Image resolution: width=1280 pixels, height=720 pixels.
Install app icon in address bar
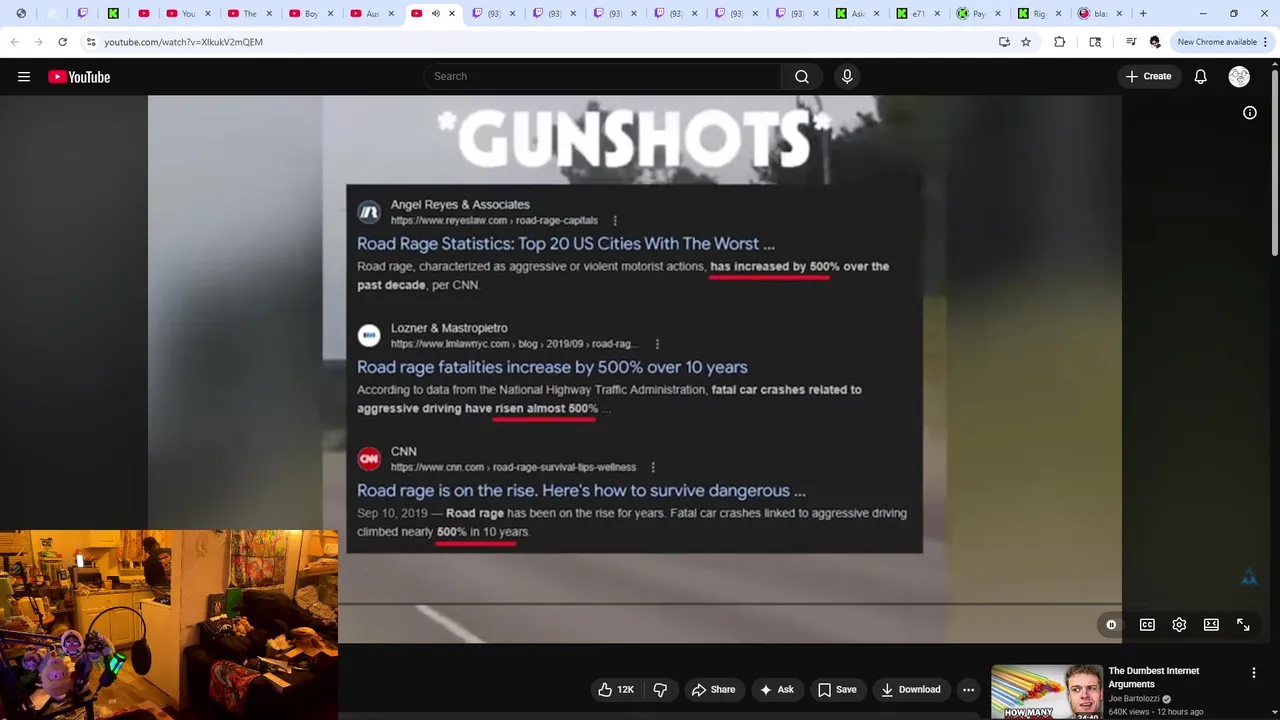[x=1004, y=42]
